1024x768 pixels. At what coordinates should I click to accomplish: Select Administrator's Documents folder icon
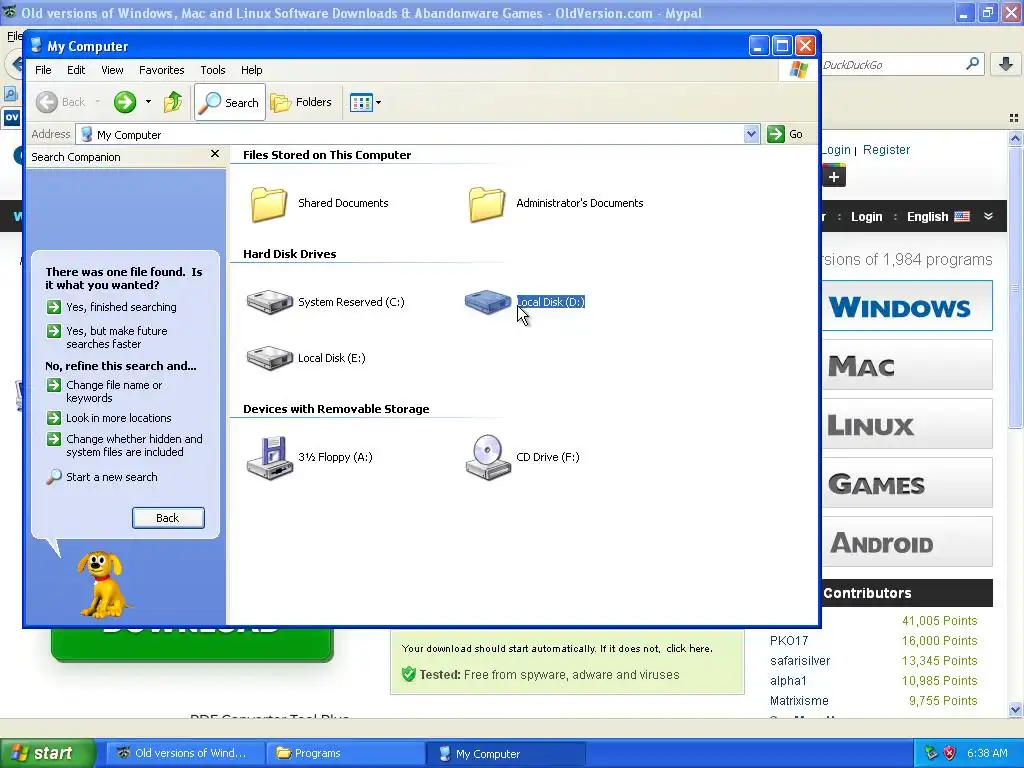[x=487, y=204]
